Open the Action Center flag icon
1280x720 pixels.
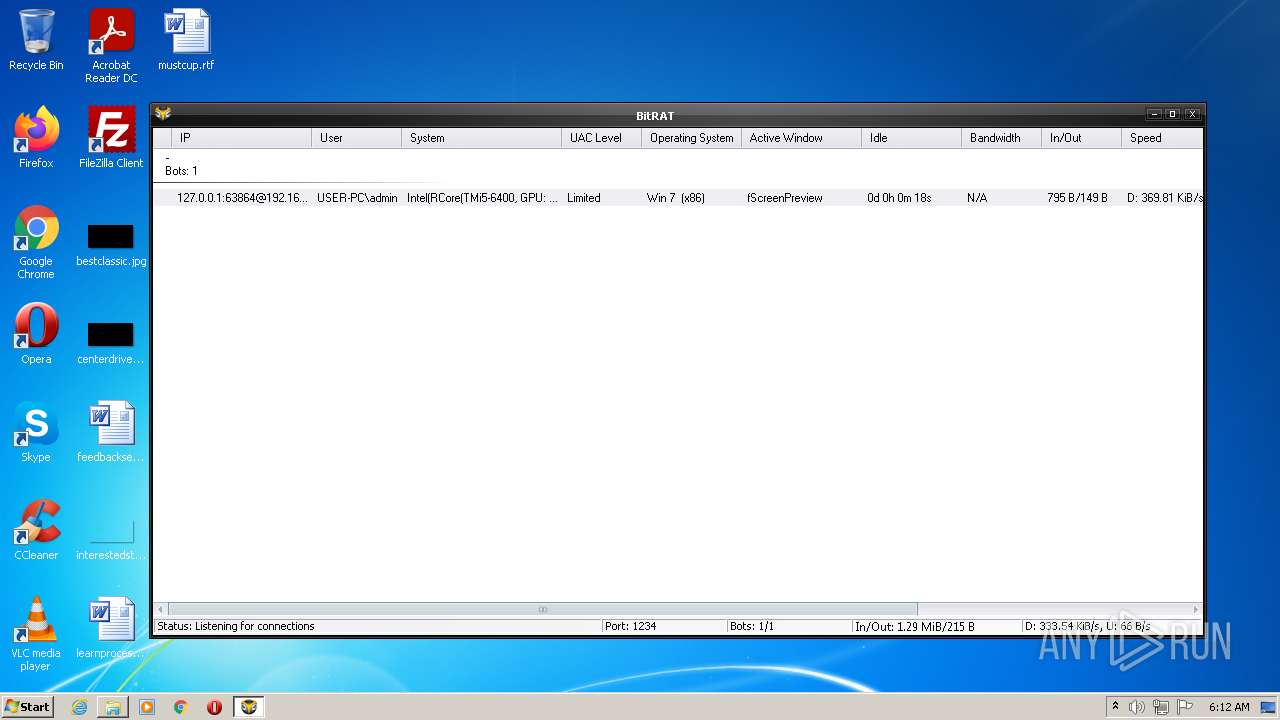1185,707
